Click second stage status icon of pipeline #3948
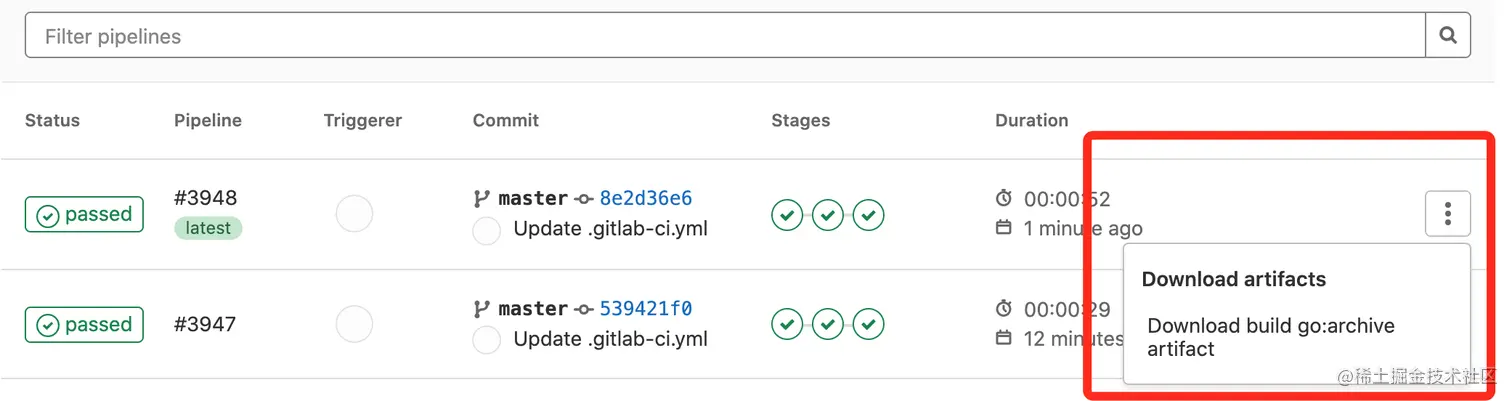 [x=828, y=214]
